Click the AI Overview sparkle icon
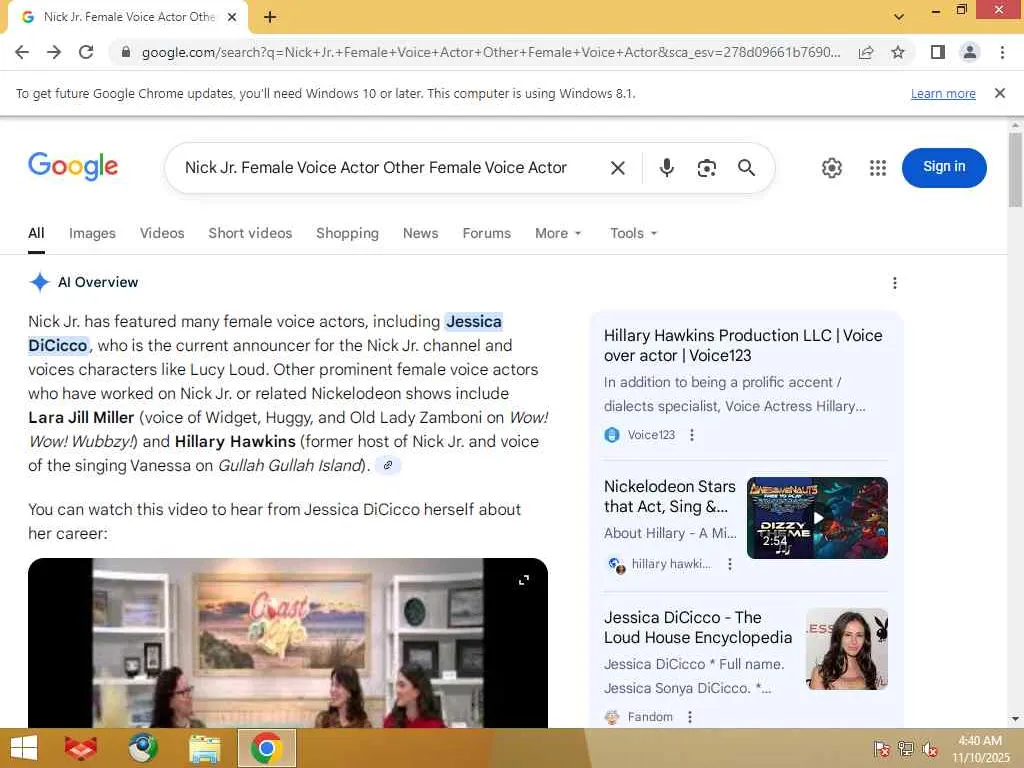The height and width of the screenshot is (768, 1024). coord(40,282)
